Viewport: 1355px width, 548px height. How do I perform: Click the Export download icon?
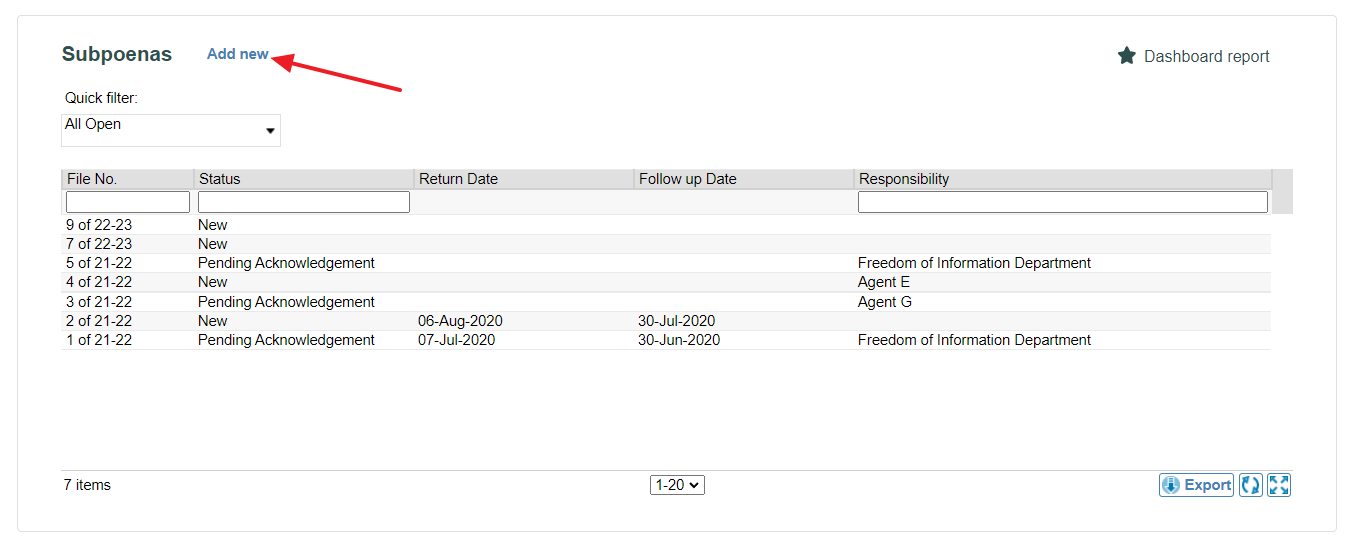point(1171,485)
